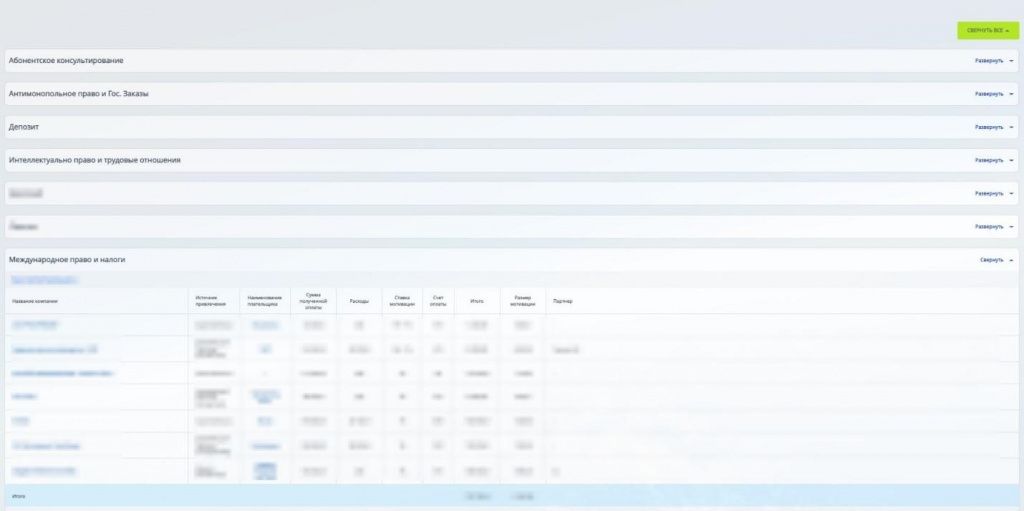Open the first company link in the table

(35, 324)
